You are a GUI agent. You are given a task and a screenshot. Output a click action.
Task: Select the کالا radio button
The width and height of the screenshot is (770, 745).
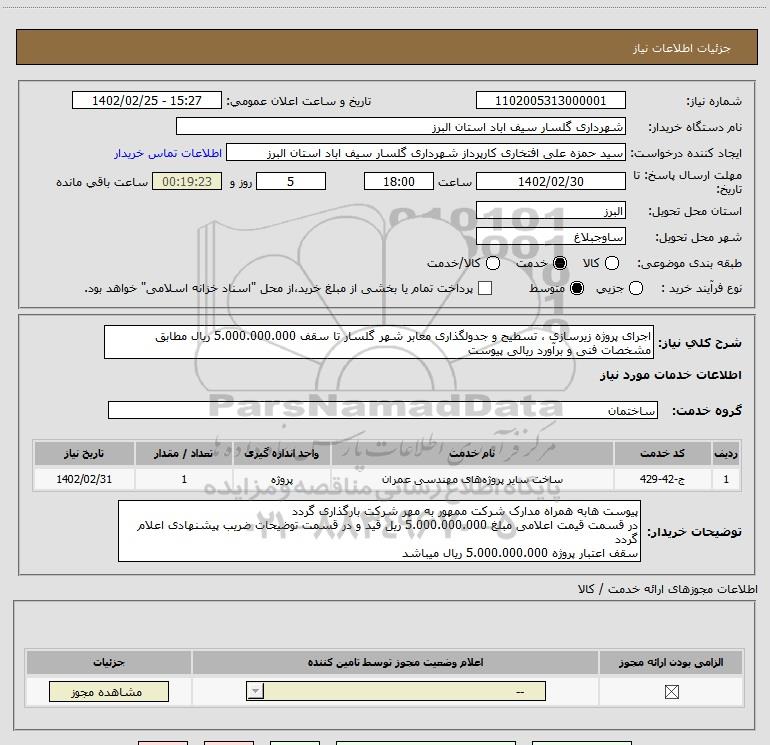point(611,263)
